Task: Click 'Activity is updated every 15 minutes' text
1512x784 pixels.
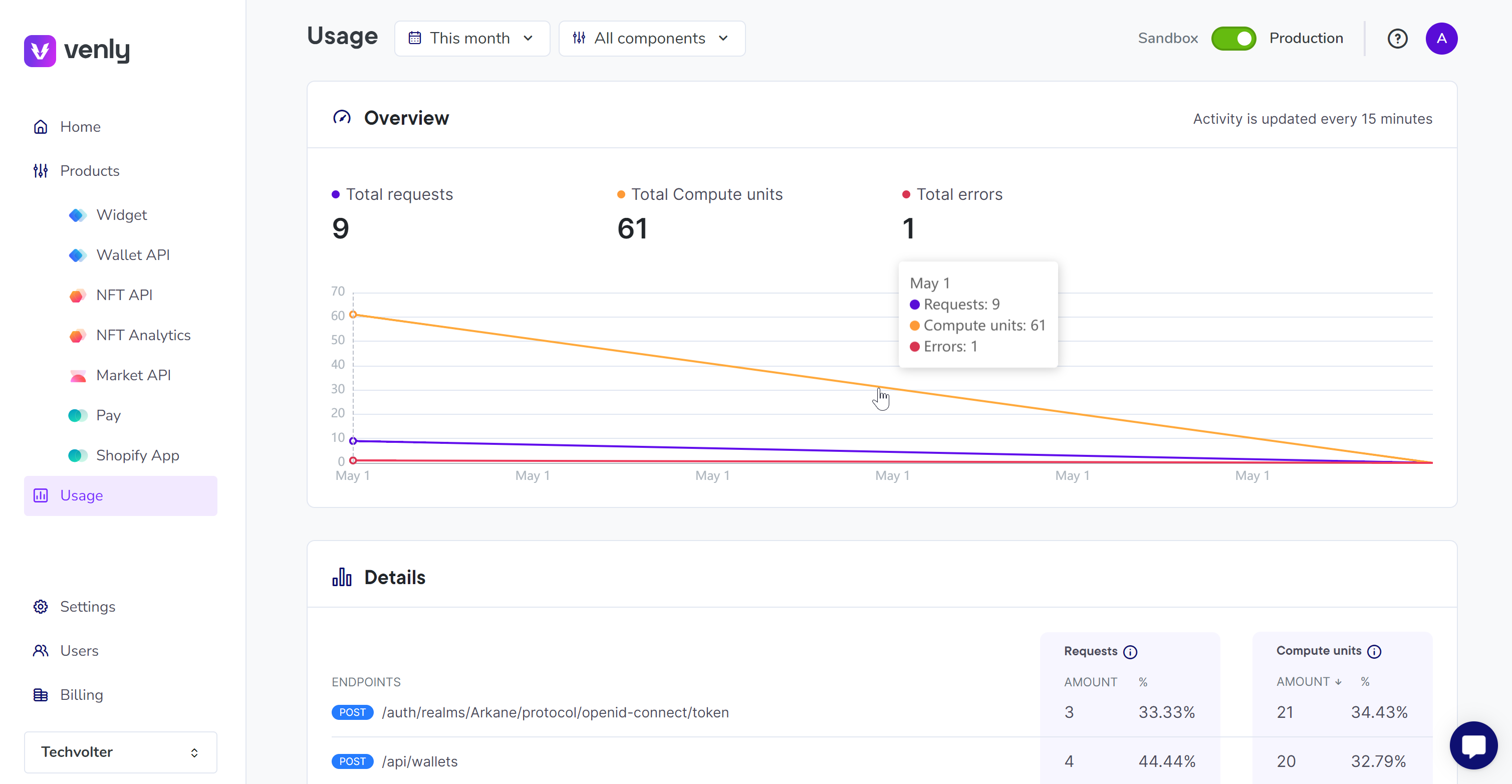Action: tap(1313, 119)
